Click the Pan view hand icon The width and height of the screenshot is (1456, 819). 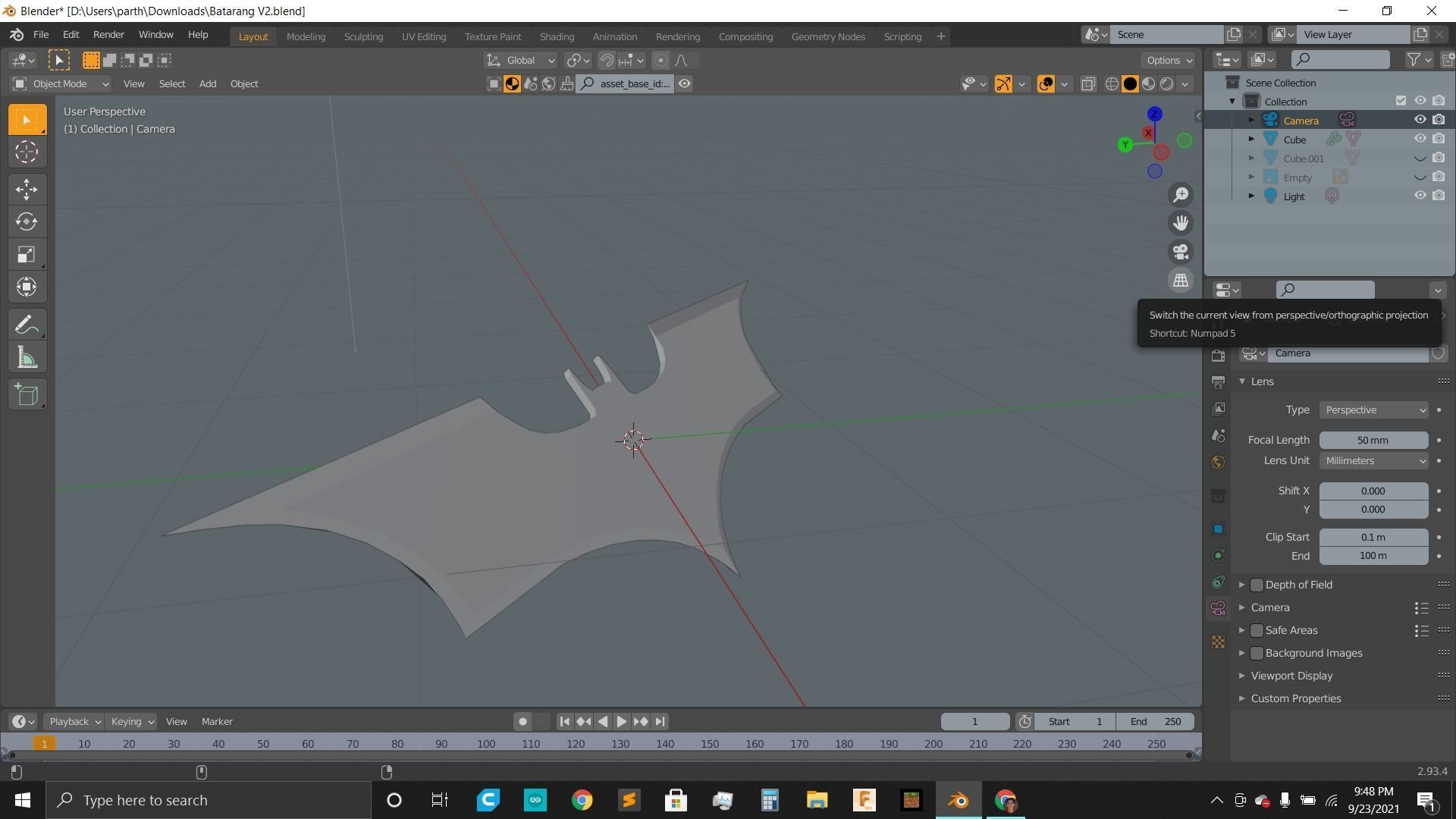1181,223
